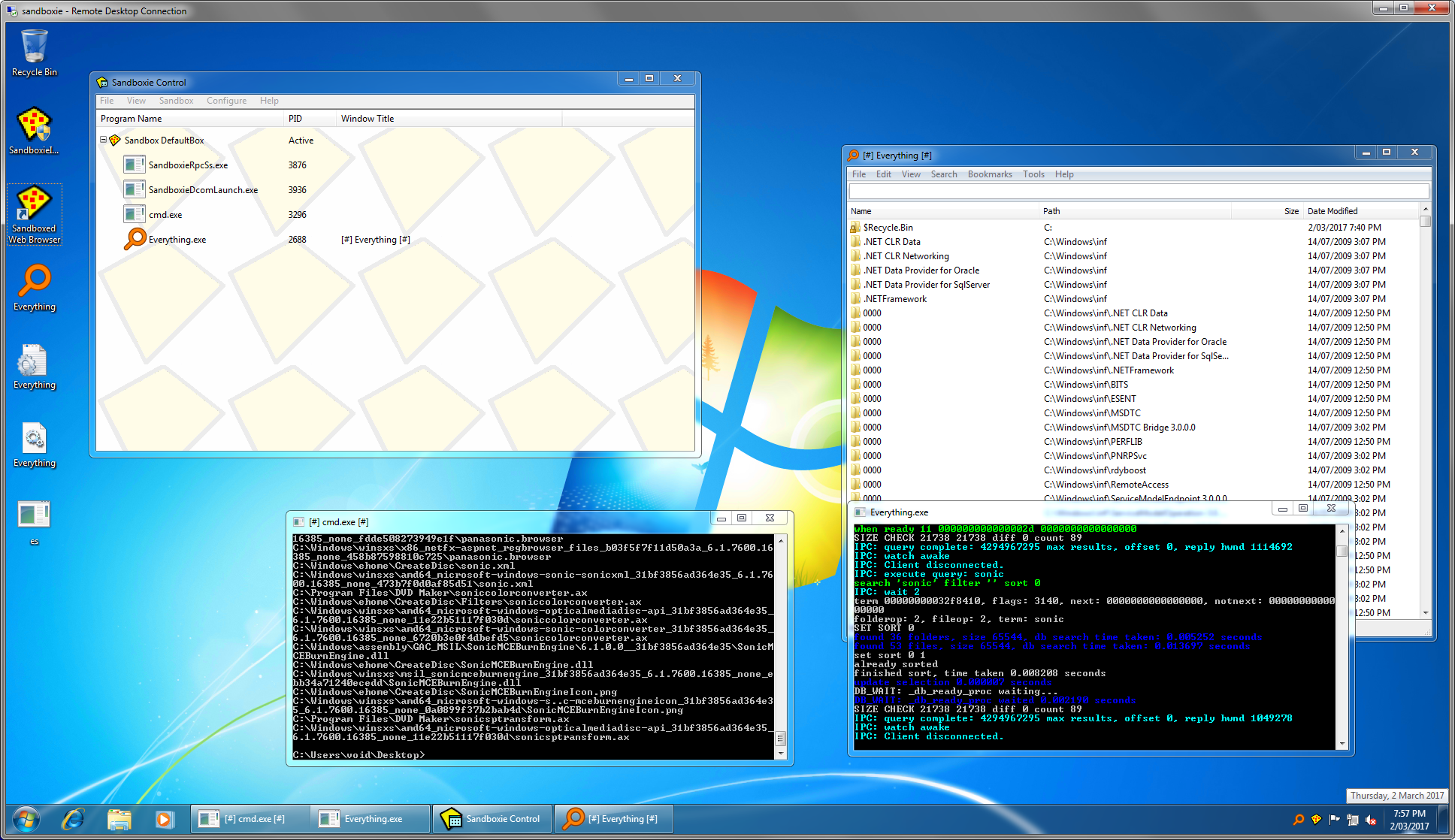The image size is (1455, 840).
Task: Select the .NET Data Provider for SqlServer row
Action: coord(1134,285)
